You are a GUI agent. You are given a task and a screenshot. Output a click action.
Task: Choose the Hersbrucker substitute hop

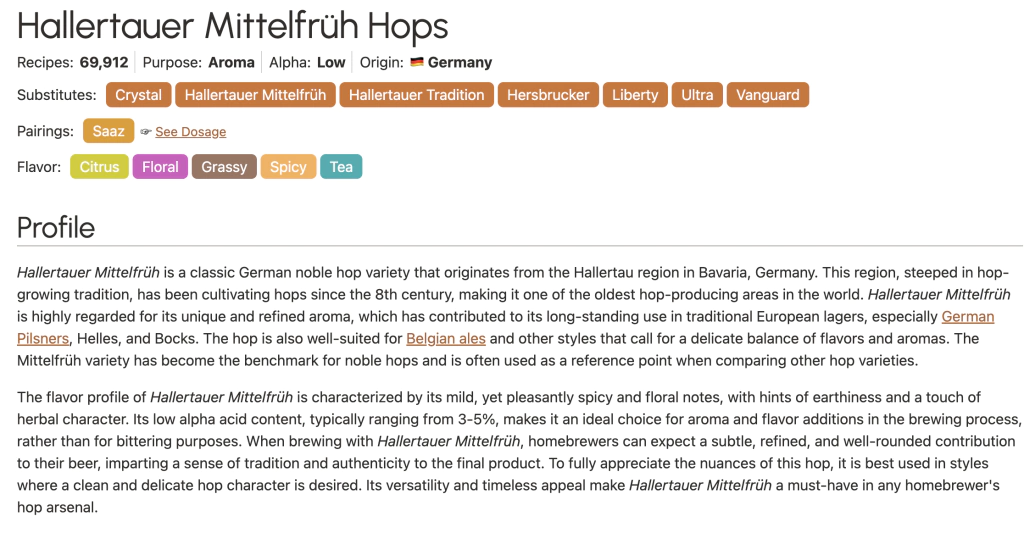click(548, 95)
